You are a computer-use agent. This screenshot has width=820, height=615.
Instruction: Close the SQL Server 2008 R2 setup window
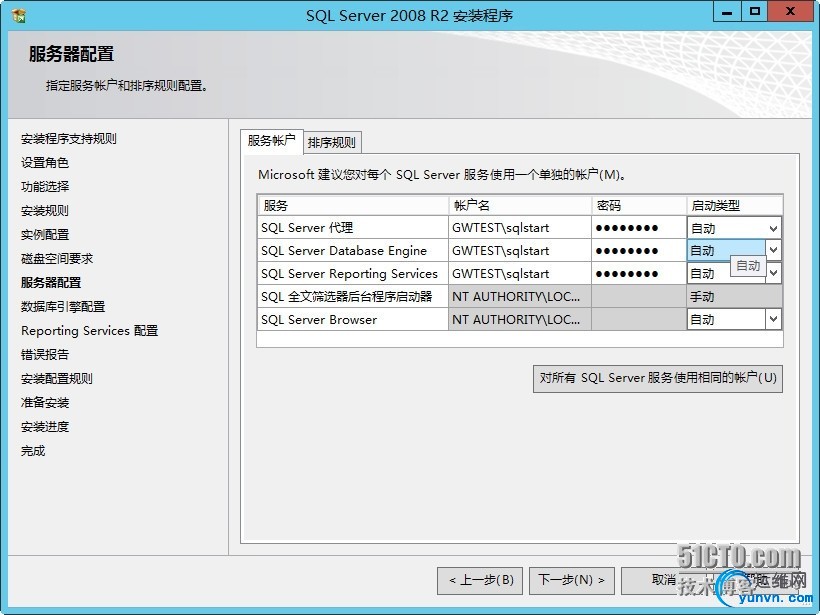pos(790,12)
